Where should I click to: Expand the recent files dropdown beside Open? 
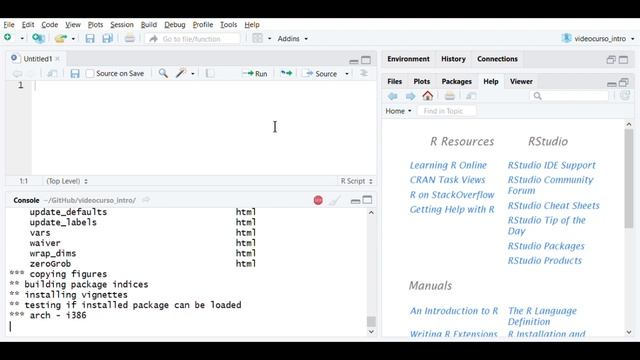point(73,39)
